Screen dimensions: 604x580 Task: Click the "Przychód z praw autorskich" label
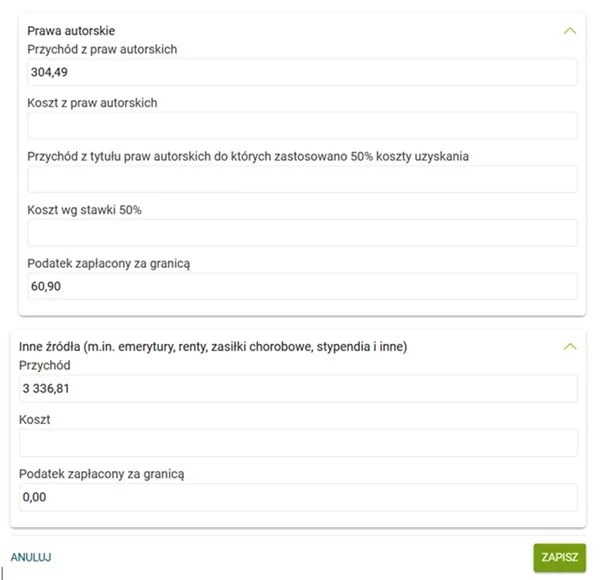click(x=102, y=49)
